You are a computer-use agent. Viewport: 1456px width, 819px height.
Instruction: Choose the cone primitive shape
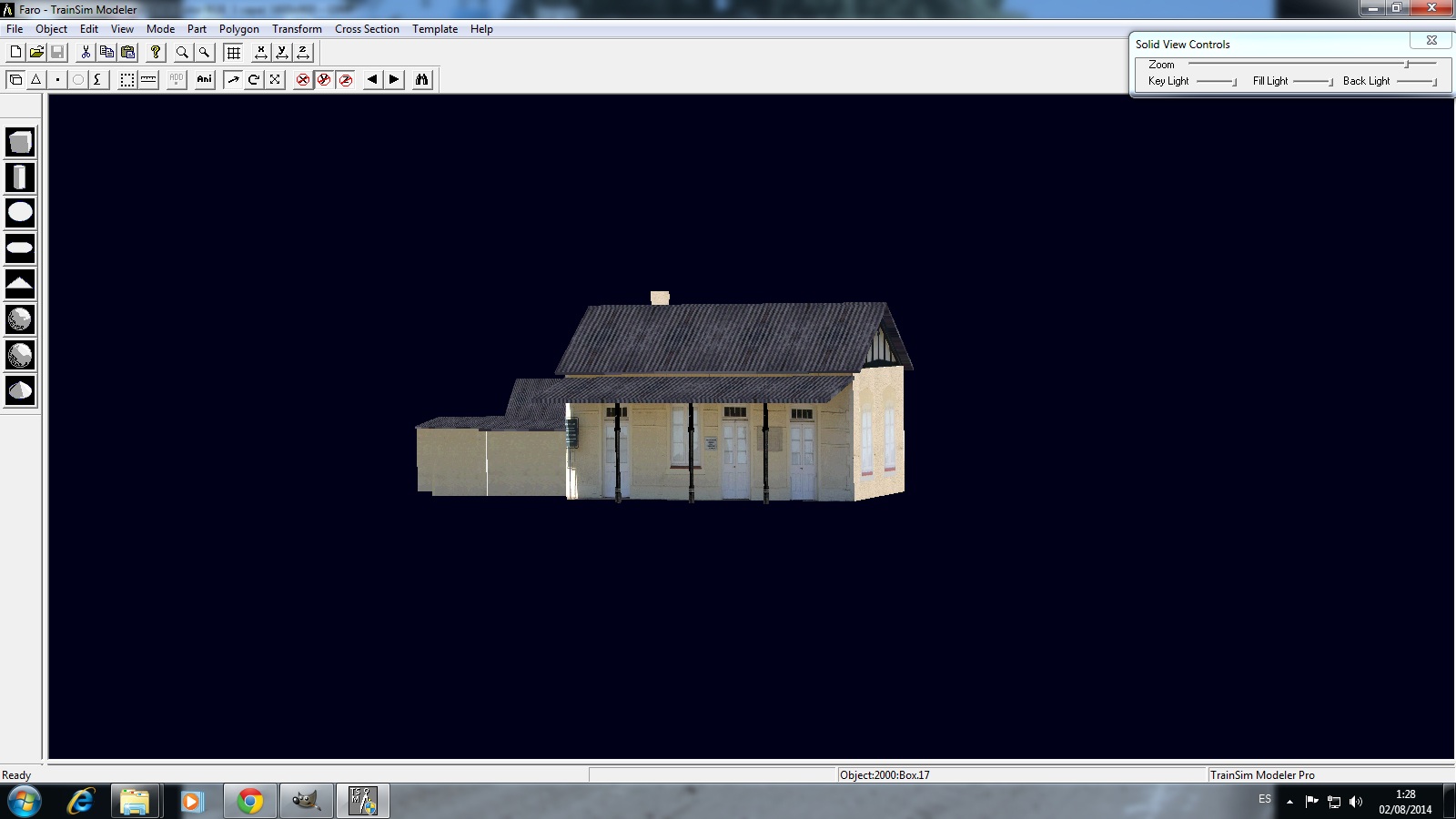click(x=20, y=284)
